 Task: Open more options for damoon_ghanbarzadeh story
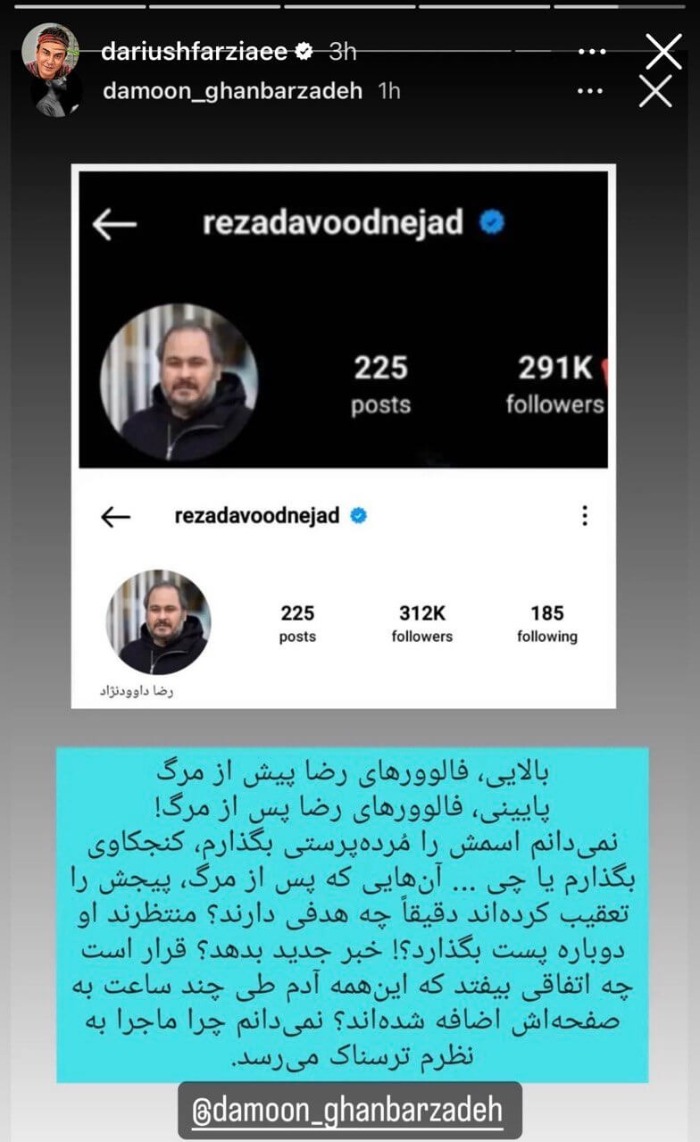tap(589, 92)
